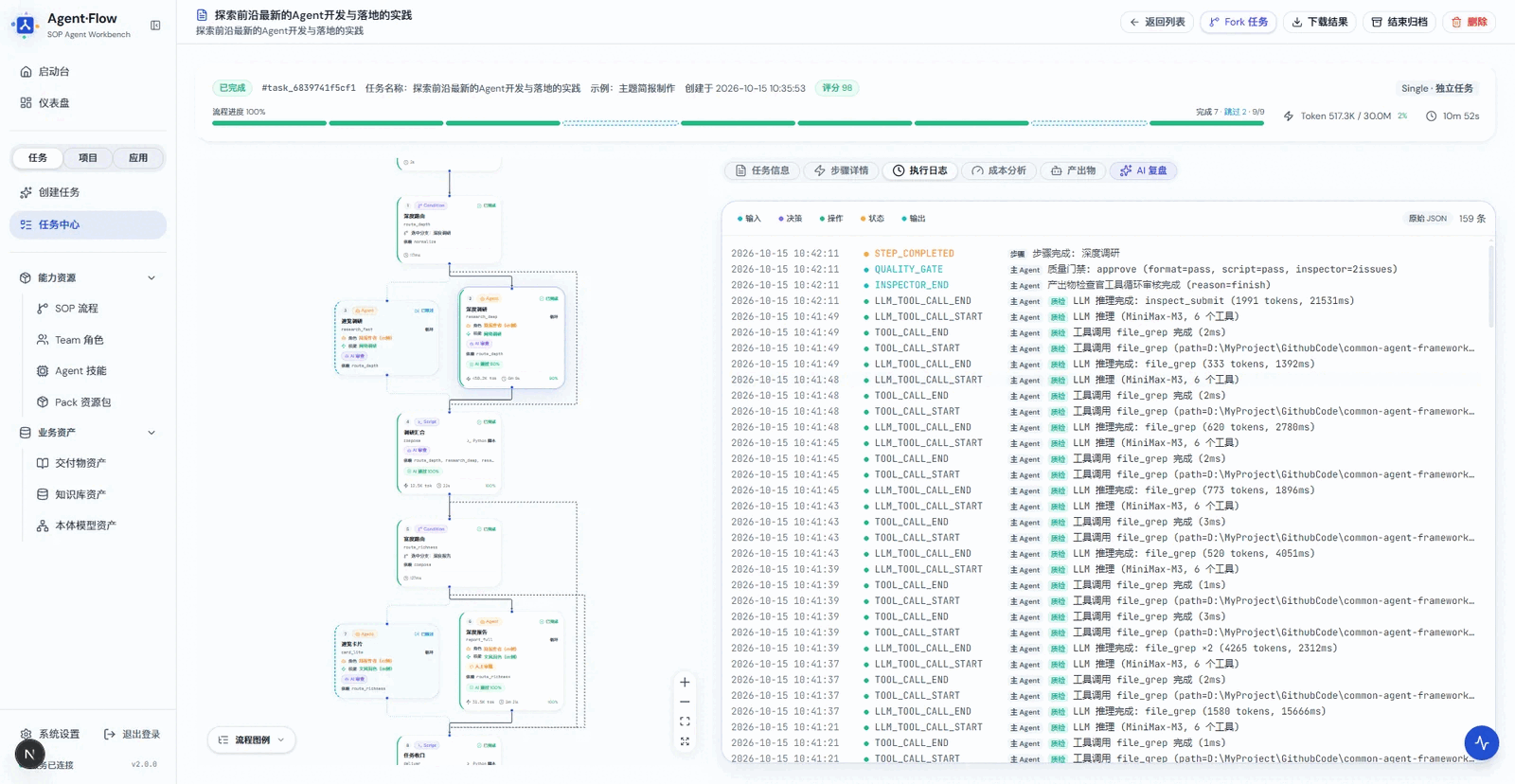The height and width of the screenshot is (784, 1515).
Task: Collapse the sidebar with the panel icon
Action: [155, 26]
